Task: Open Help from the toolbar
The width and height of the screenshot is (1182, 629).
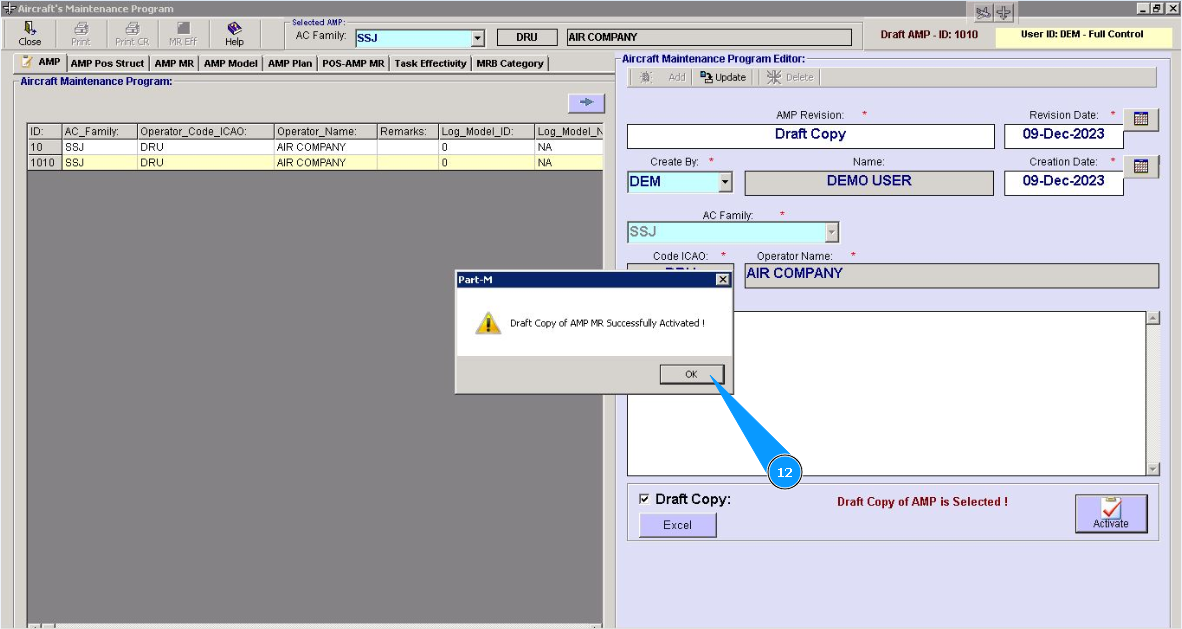Action: pyautogui.click(x=234, y=34)
